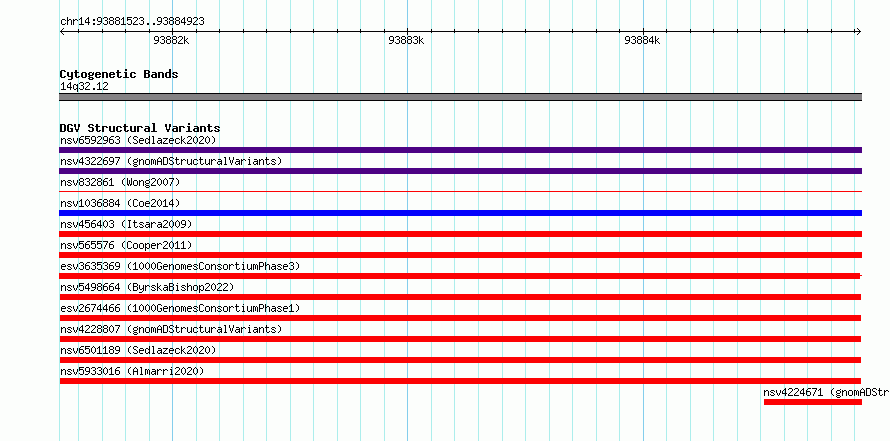Click esv3635369 (1000GenomesConsortiumPhase3) label
This screenshot has height=441, width=890.
pos(180,266)
